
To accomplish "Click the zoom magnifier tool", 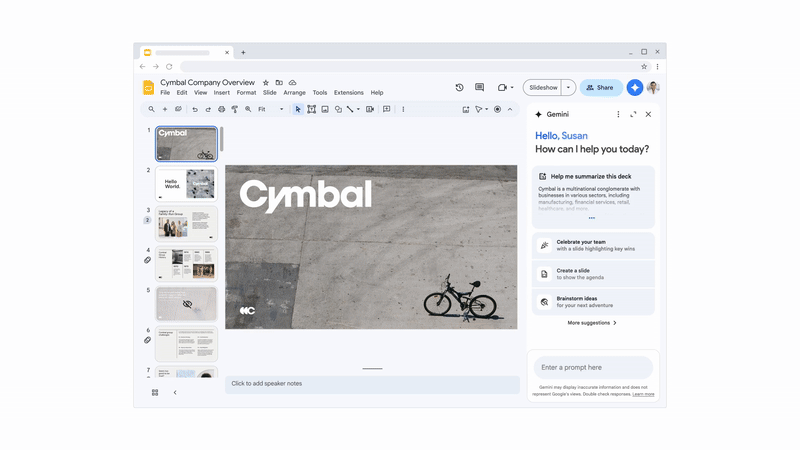I will pyautogui.click(x=248, y=109).
